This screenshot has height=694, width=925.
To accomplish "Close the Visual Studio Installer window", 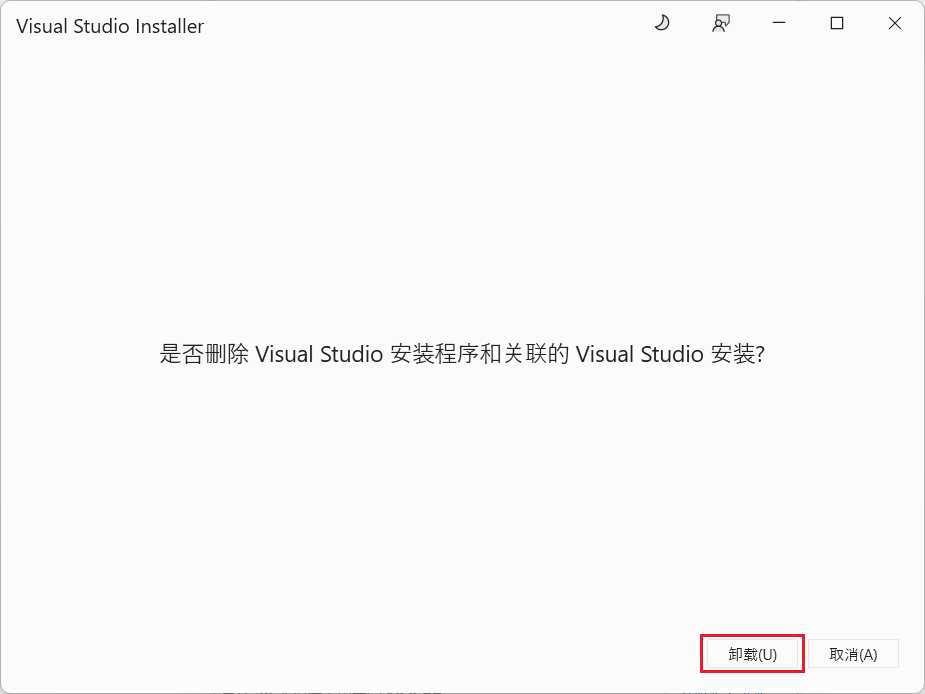I will pos(894,23).
